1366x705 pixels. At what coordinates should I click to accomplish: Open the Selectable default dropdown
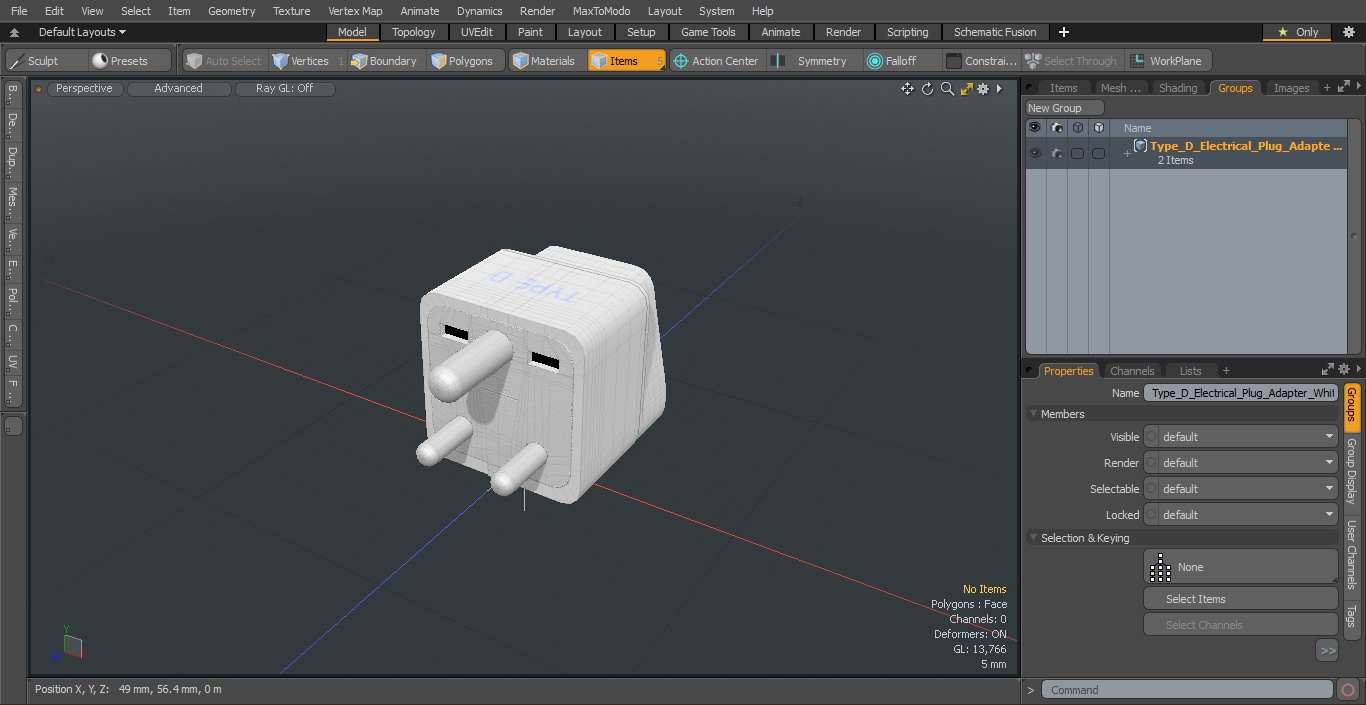coord(1241,489)
